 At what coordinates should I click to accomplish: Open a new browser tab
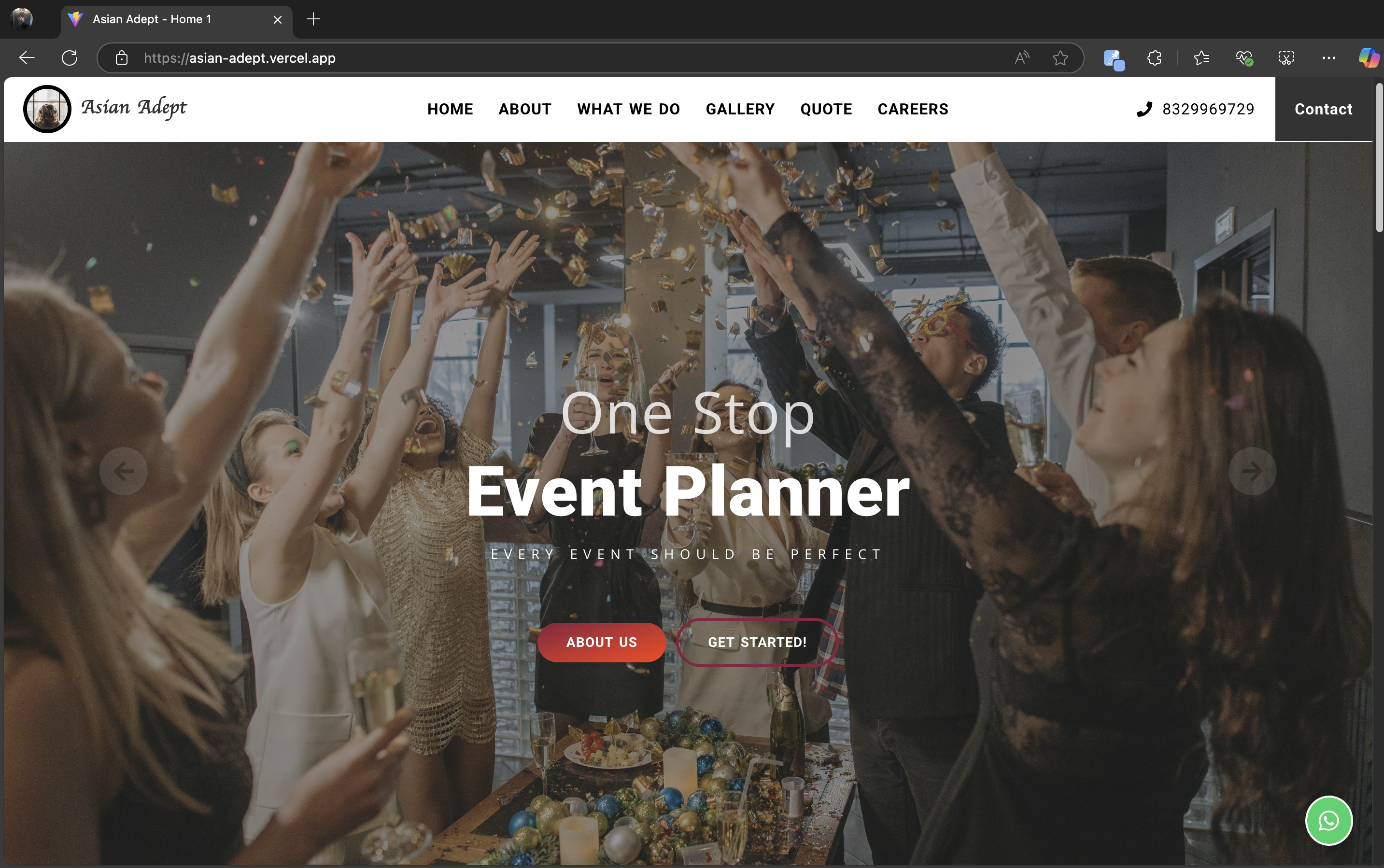coord(313,19)
